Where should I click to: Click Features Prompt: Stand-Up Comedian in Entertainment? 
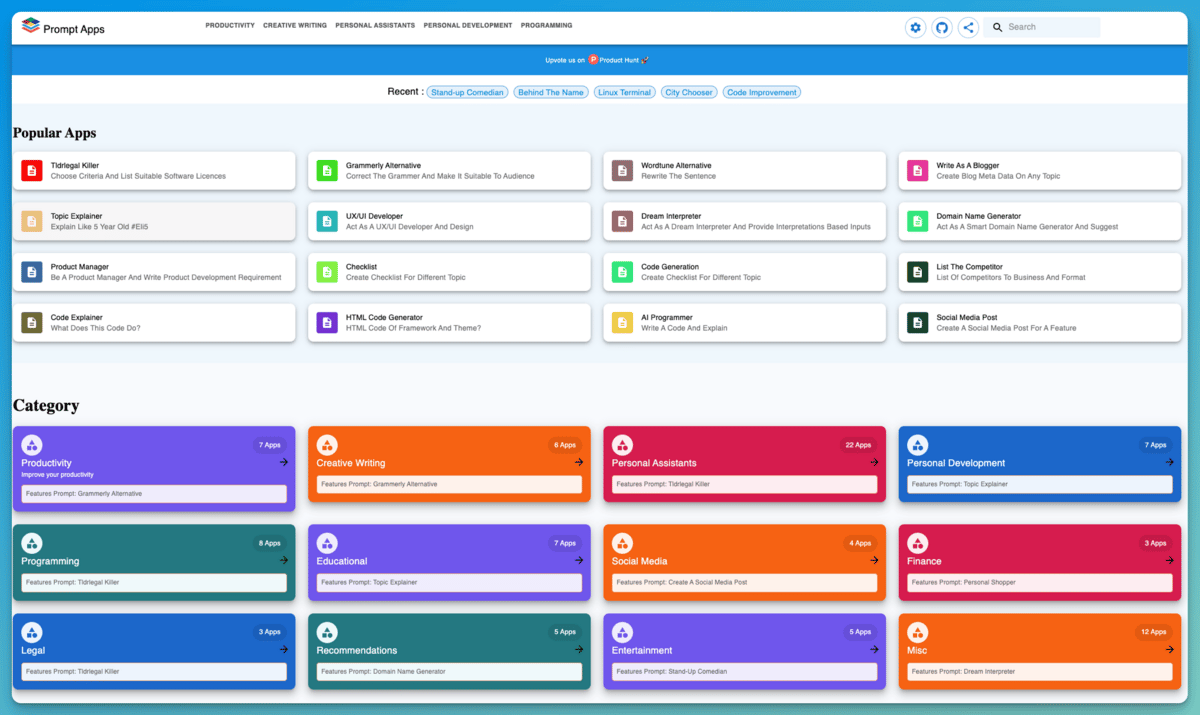745,671
